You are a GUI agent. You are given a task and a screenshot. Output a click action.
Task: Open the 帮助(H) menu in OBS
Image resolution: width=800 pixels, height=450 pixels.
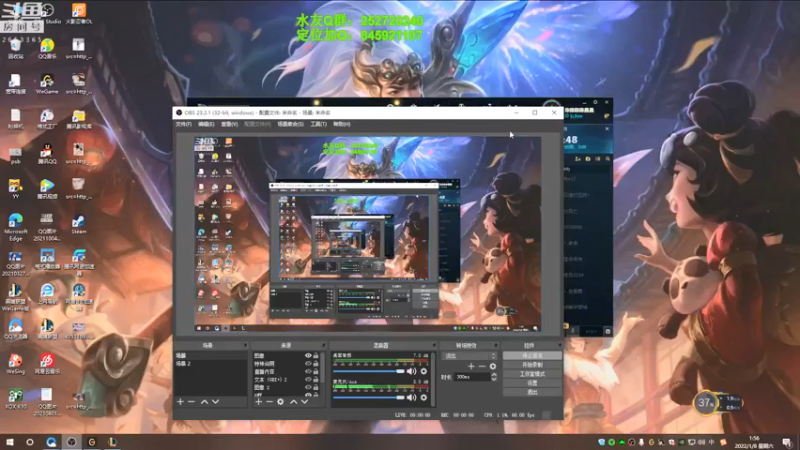tap(342, 124)
